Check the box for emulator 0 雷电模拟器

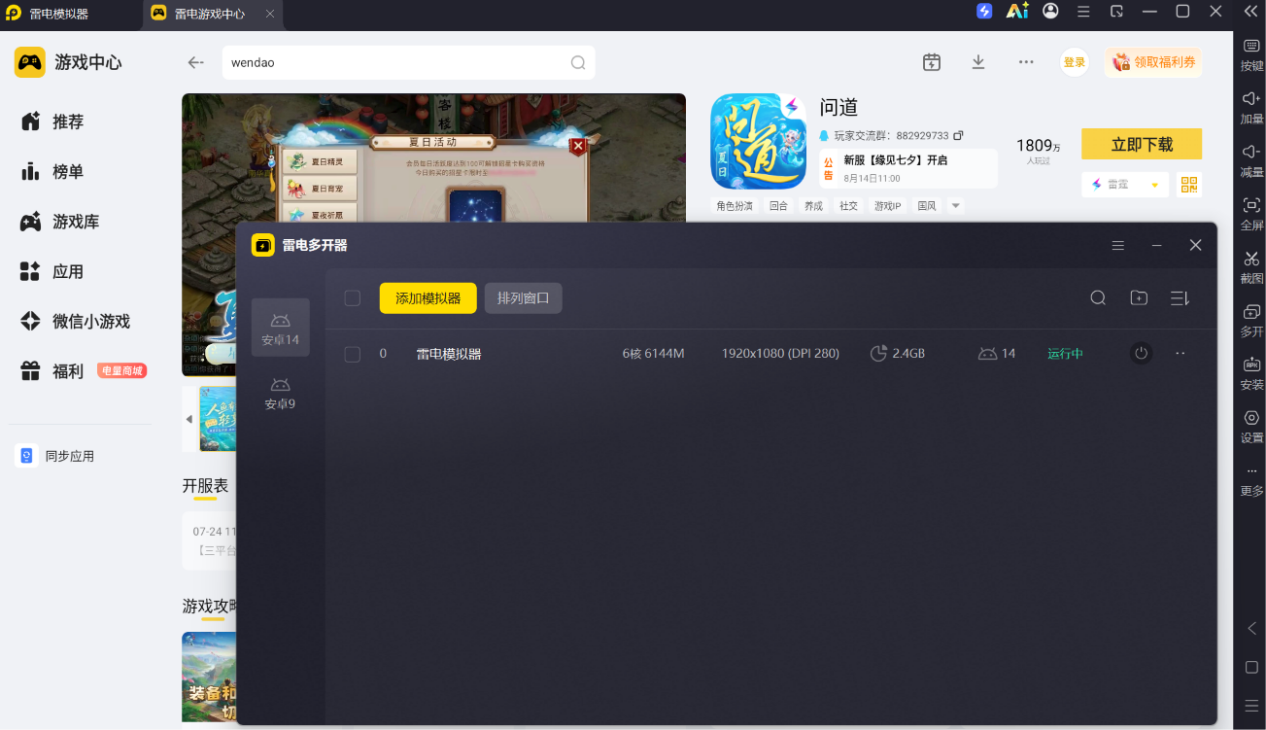[x=352, y=354]
